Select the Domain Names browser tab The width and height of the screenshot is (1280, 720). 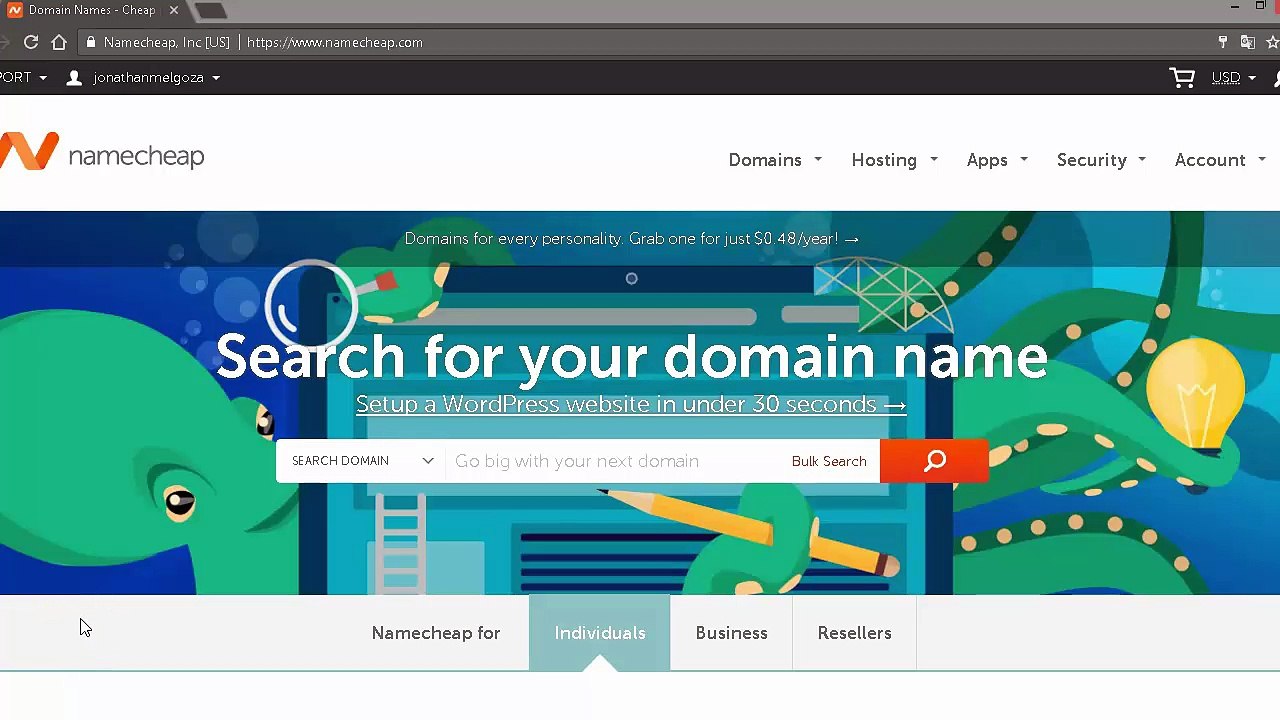point(92,11)
